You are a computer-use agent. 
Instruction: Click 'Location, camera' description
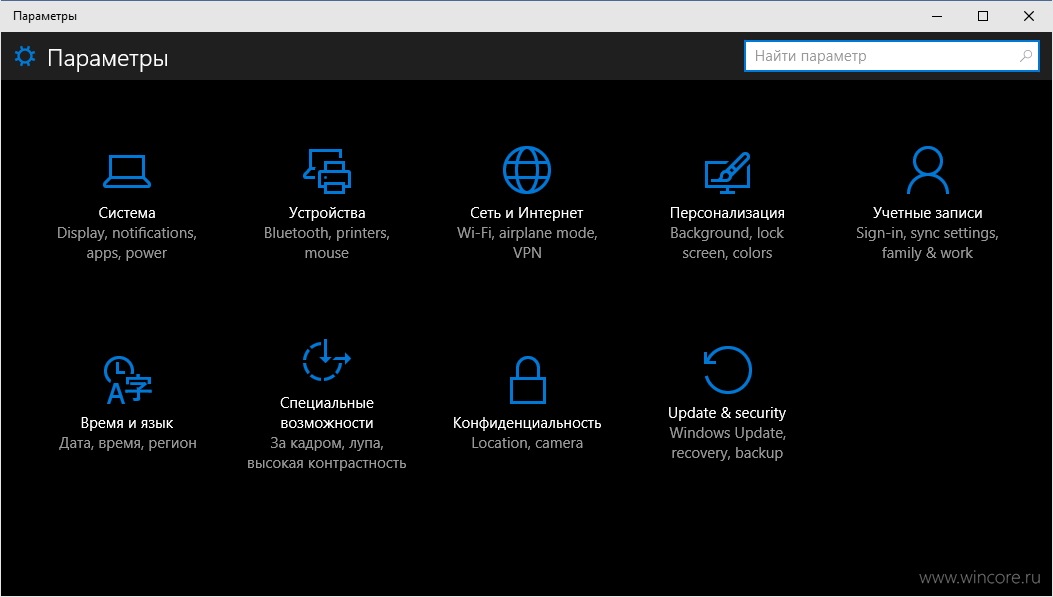point(527,443)
